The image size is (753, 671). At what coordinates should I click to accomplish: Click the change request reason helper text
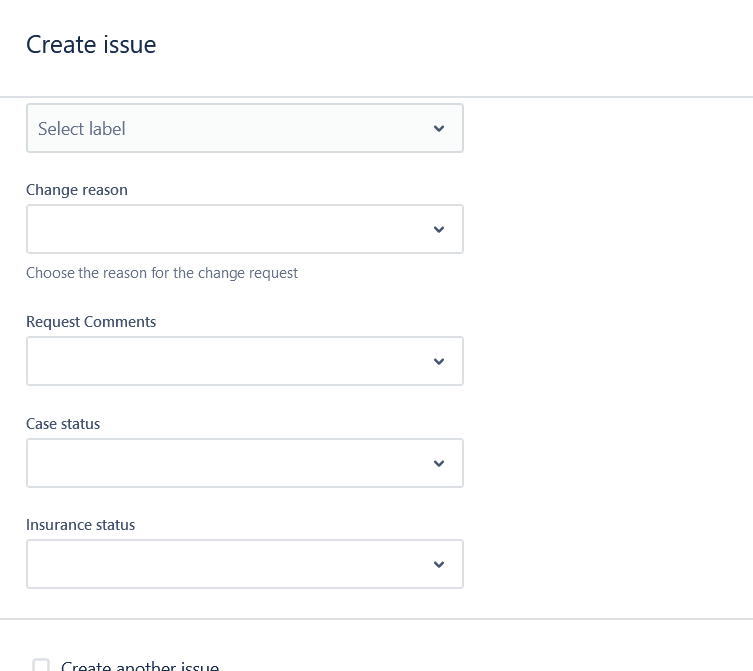pyautogui.click(x=162, y=273)
